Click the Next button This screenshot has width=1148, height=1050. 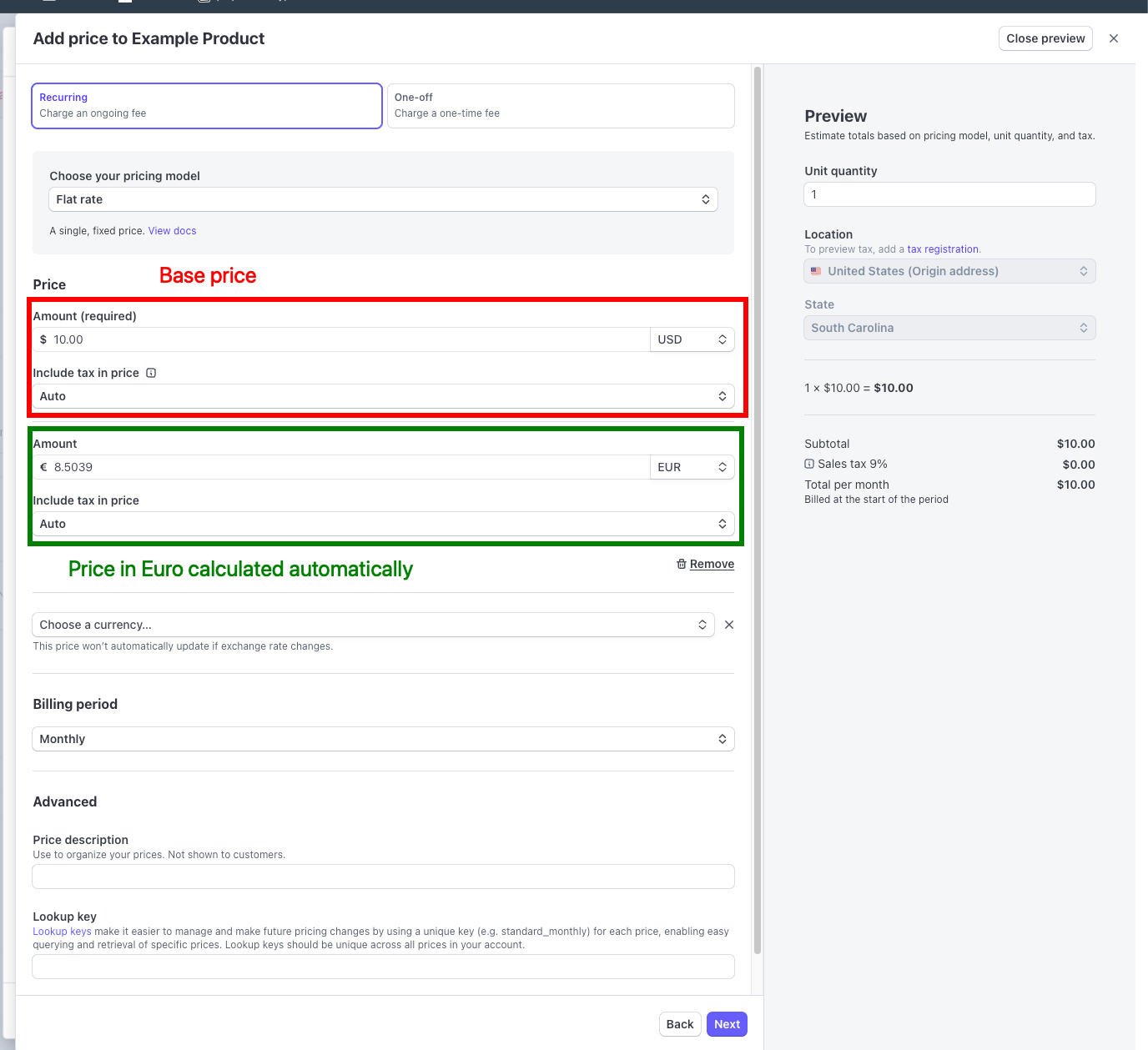(726, 1023)
